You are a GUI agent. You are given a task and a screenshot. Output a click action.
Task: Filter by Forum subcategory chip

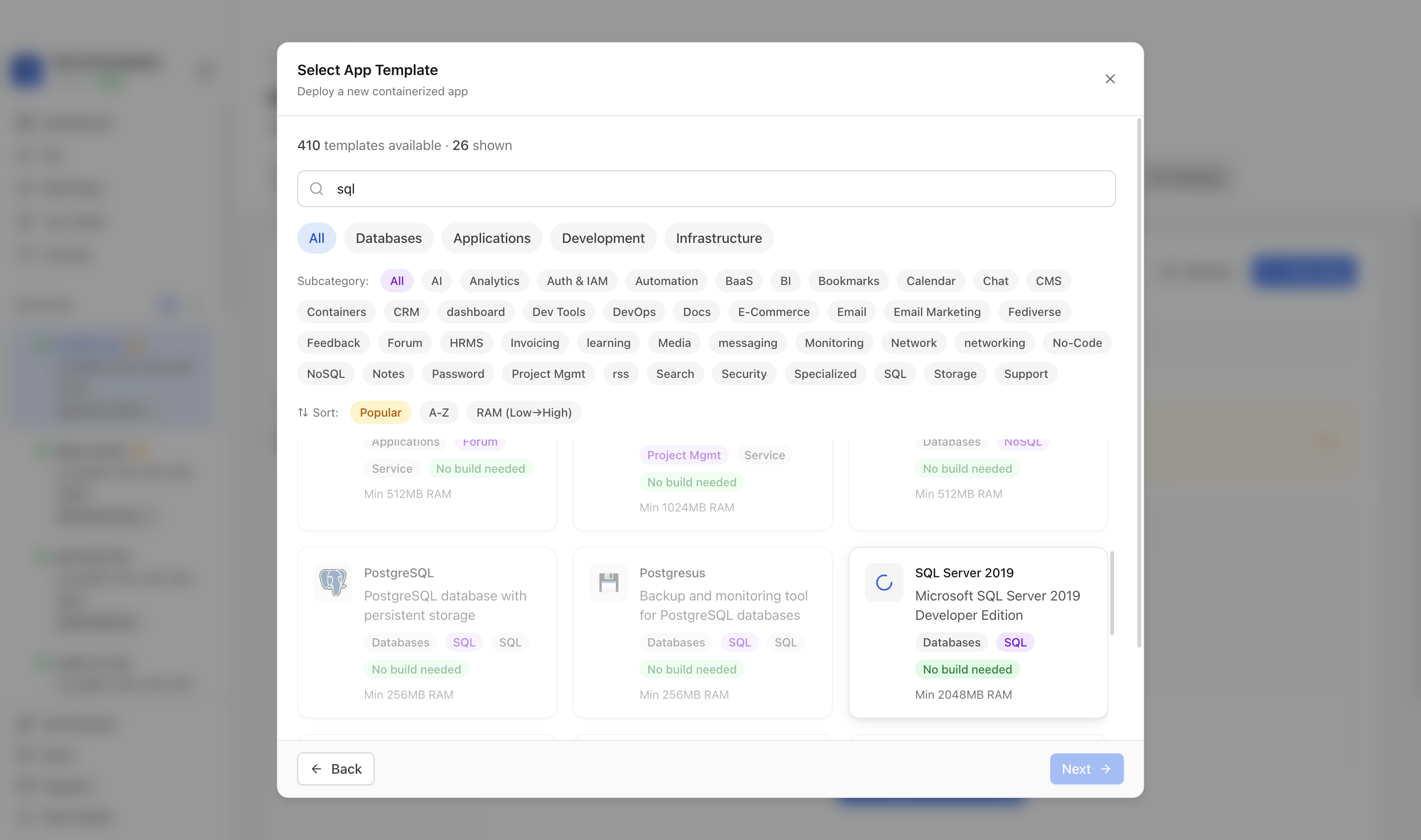pyautogui.click(x=404, y=343)
